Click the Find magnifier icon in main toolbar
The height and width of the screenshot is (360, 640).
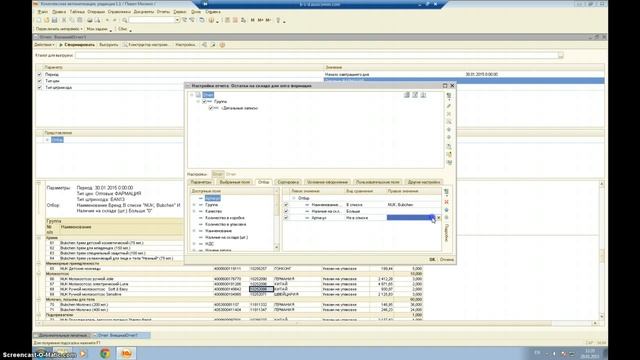(125, 20)
